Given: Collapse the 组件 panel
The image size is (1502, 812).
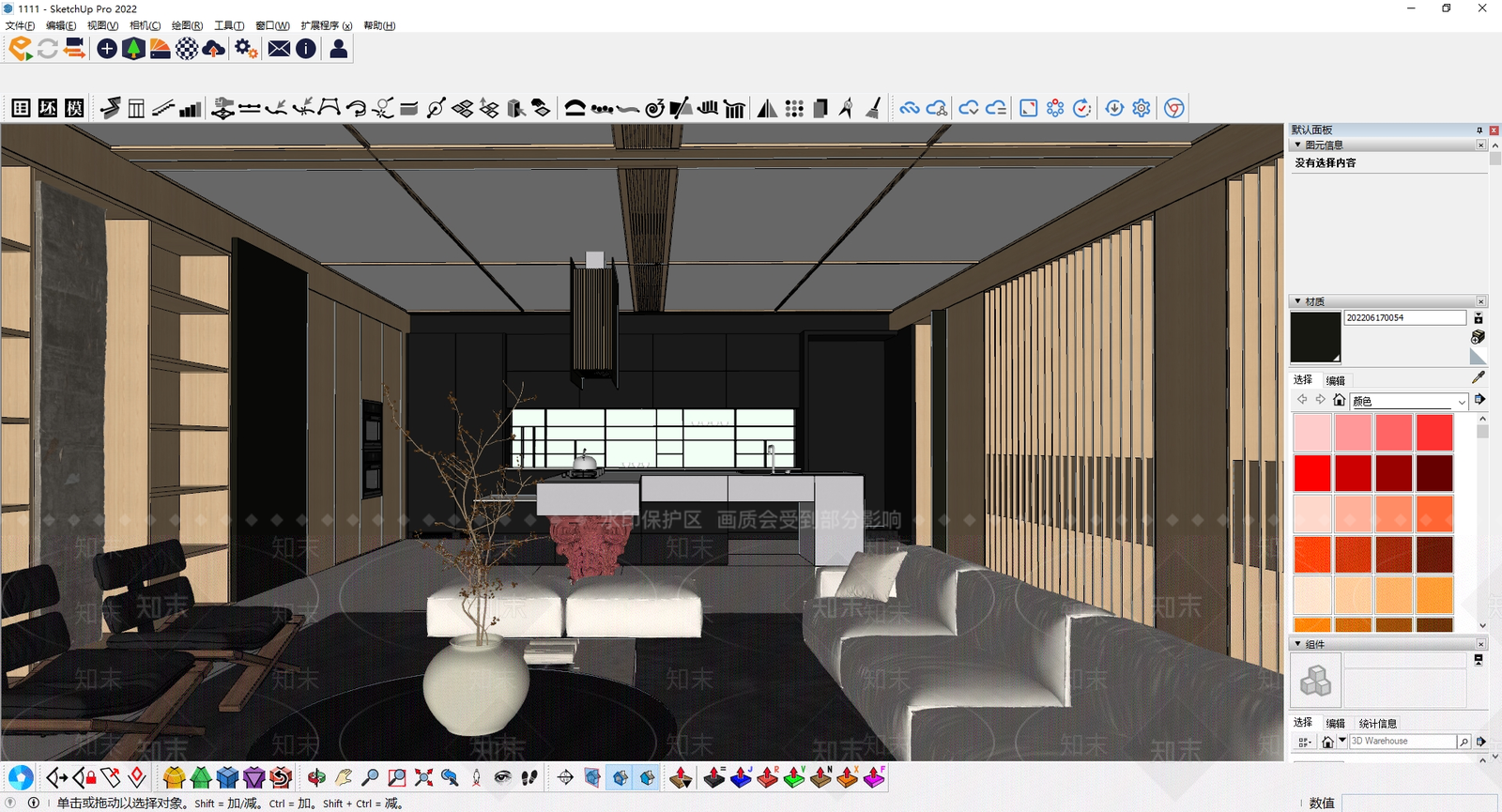Looking at the screenshot, I should coord(1298,644).
